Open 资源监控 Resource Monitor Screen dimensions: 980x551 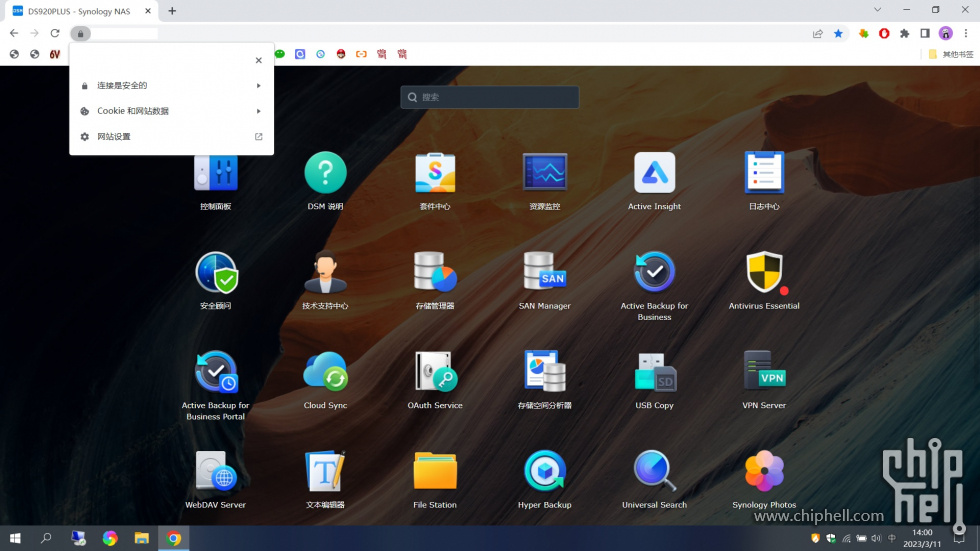544,172
